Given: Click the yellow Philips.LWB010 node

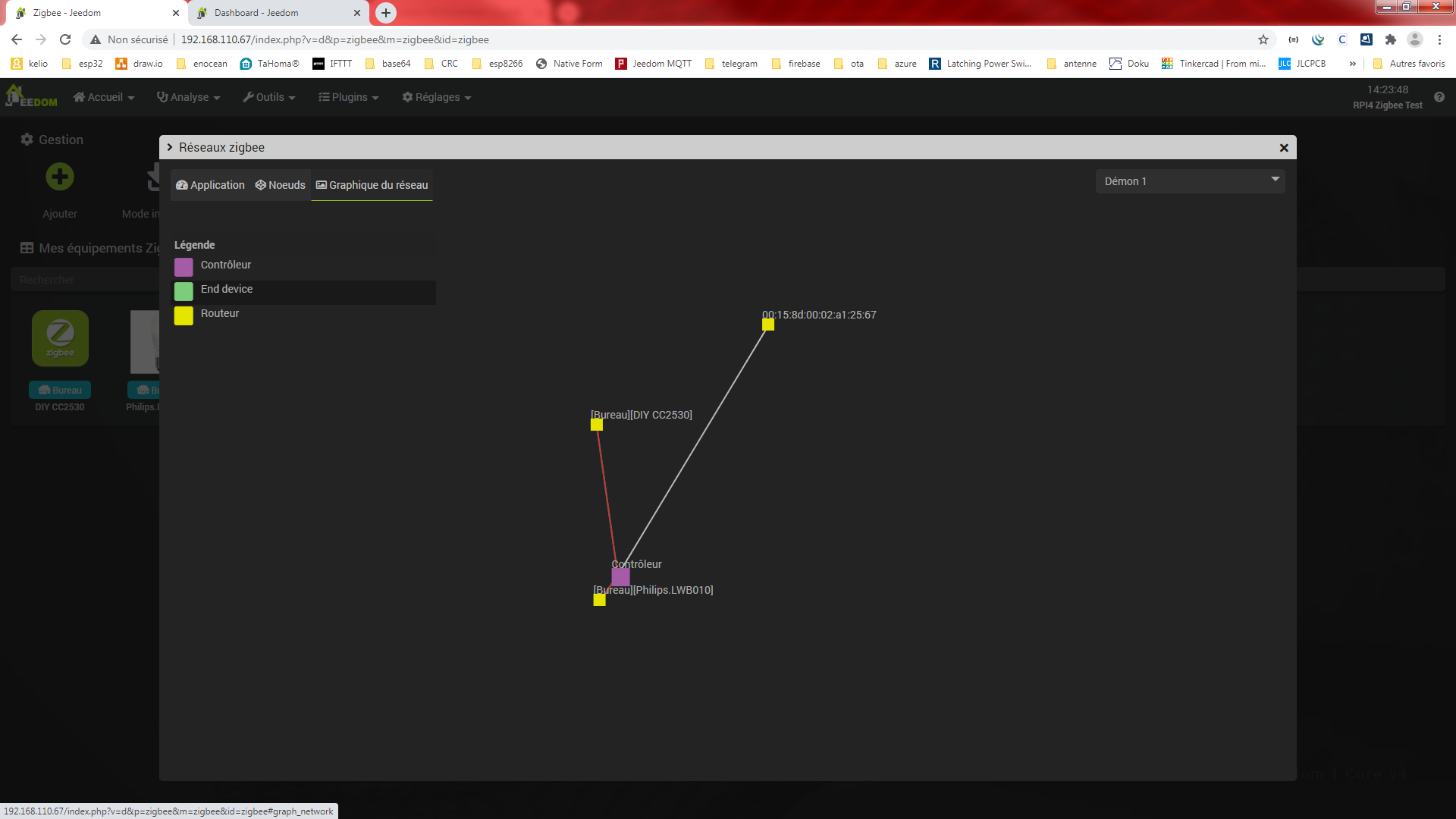Looking at the screenshot, I should click(599, 600).
